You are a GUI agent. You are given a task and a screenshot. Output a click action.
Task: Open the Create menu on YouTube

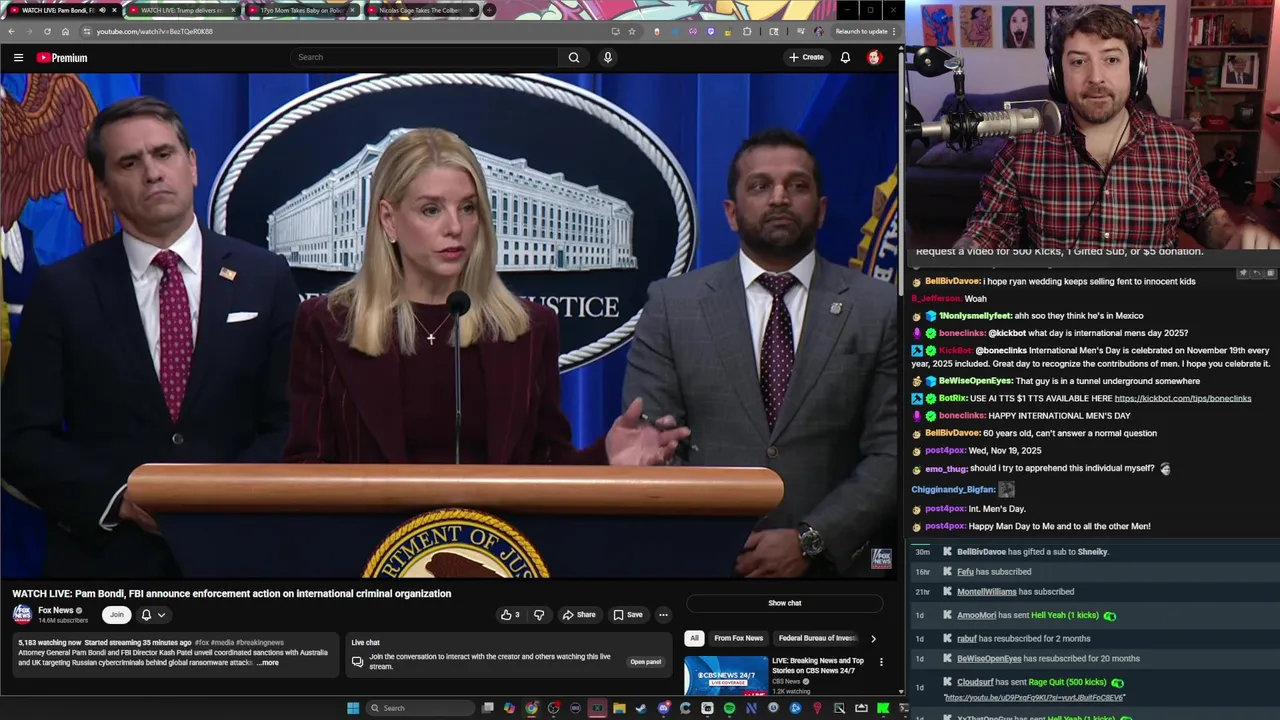[806, 57]
